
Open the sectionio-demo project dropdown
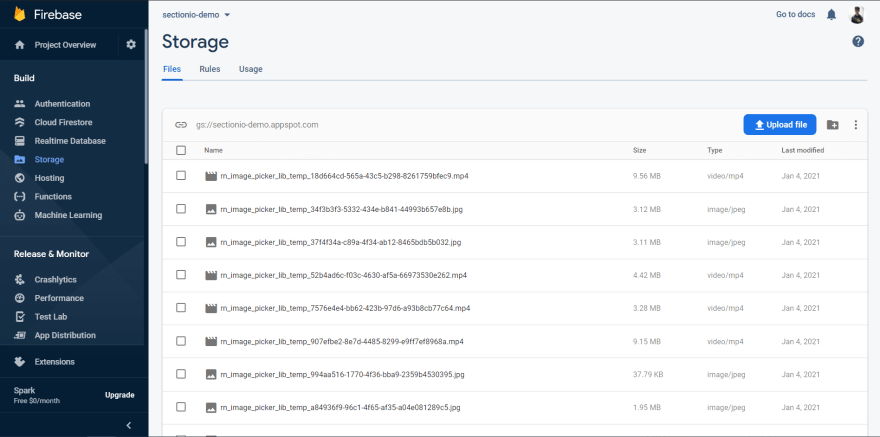click(196, 15)
